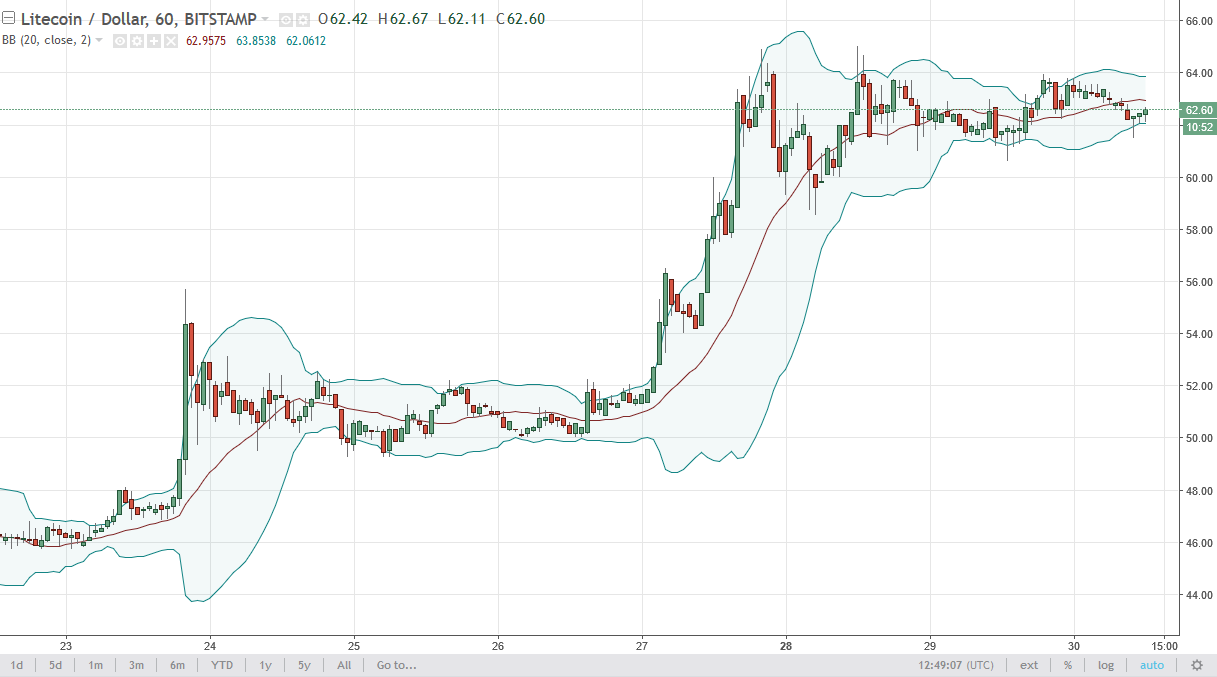The image size is (1217, 677).
Task: Click plus icon on BB indicator row
Action: [154, 41]
